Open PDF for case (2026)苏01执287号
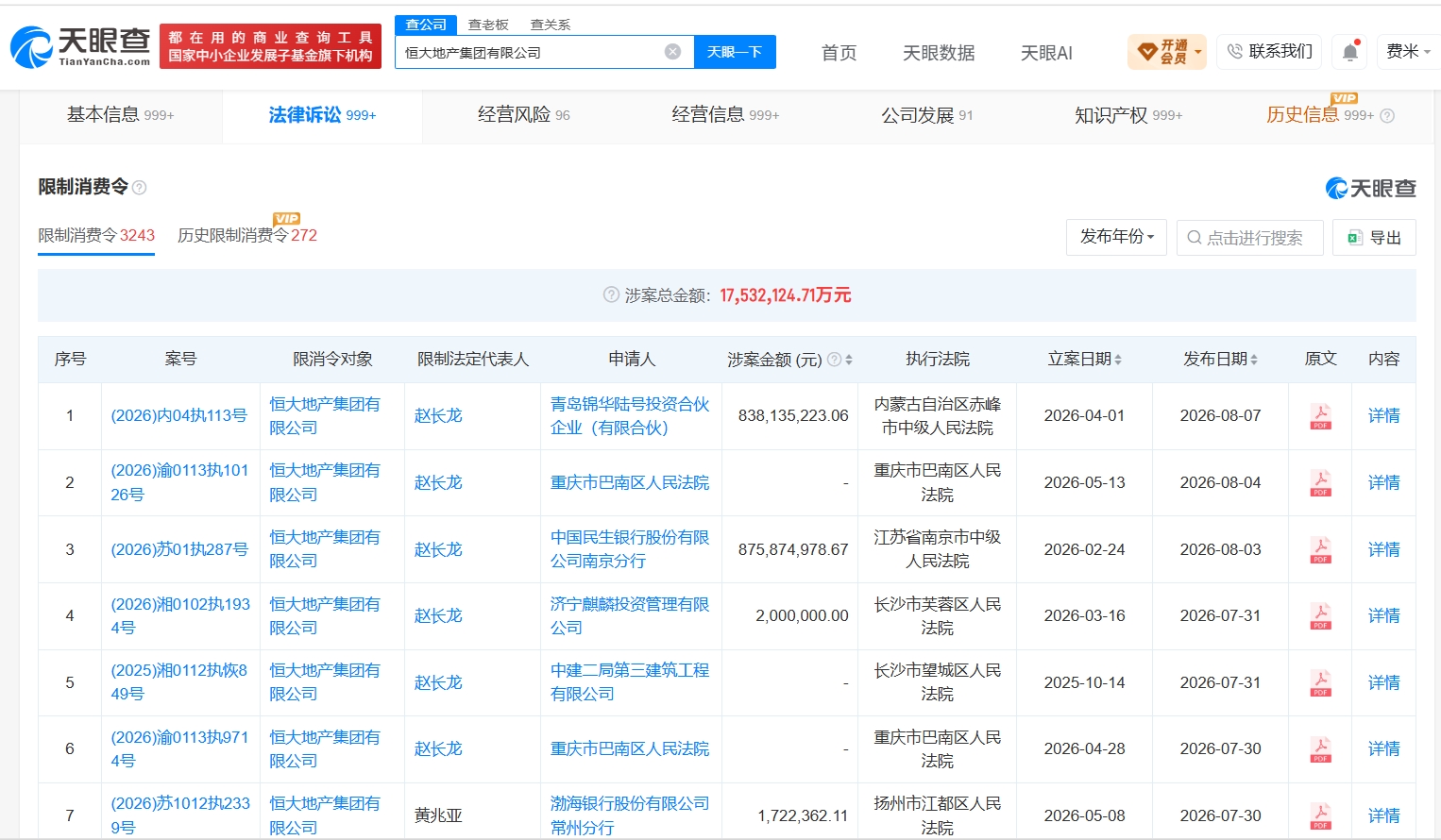Viewport: 1441px width, 840px height. pyautogui.click(x=1320, y=549)
